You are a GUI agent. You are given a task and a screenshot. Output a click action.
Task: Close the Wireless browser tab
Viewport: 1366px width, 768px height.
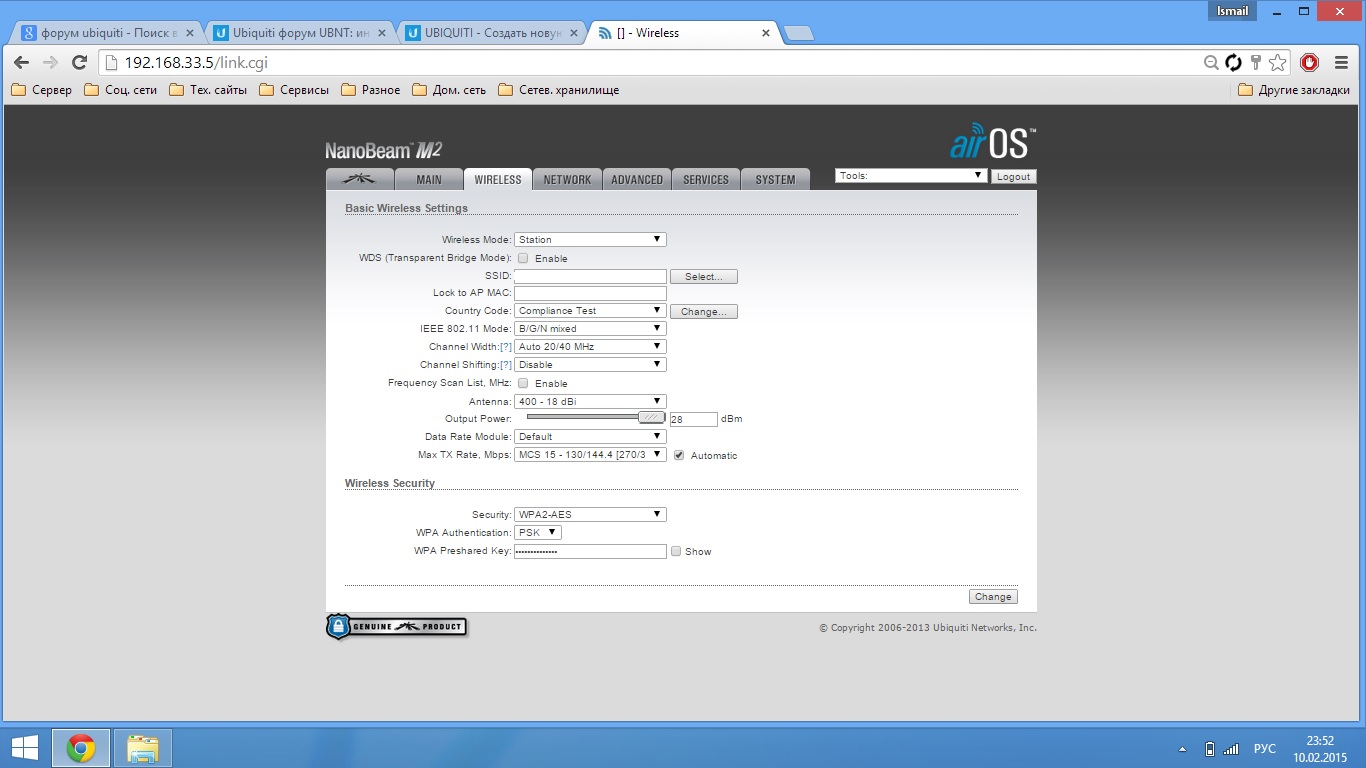click(x=766, y=33)
